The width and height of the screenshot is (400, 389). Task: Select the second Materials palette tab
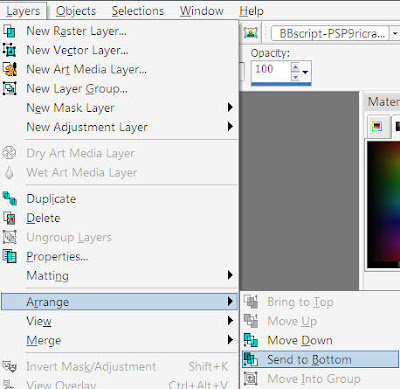click(397, 126)
